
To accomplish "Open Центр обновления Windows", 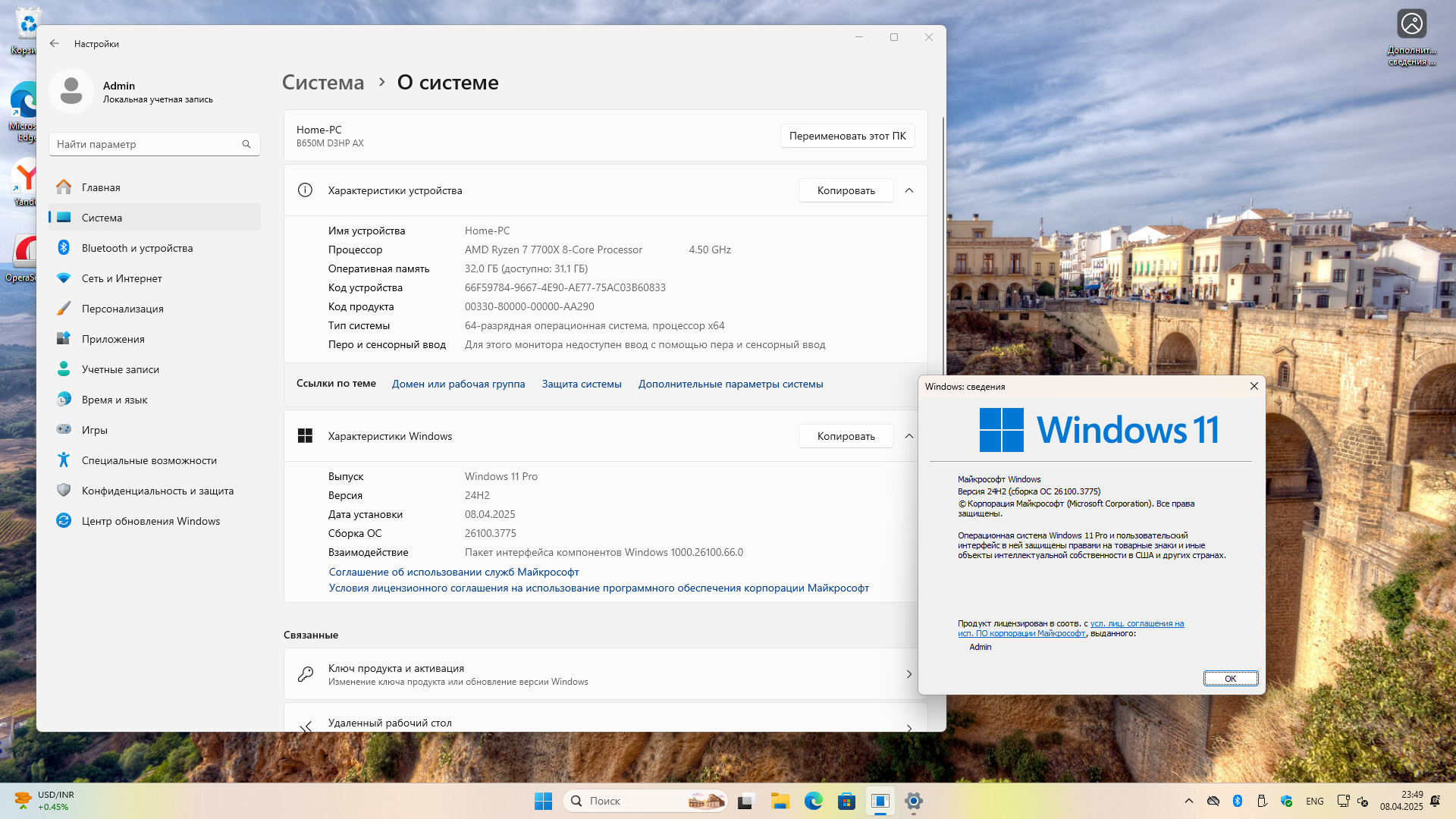I will click(x=150, y=521).
